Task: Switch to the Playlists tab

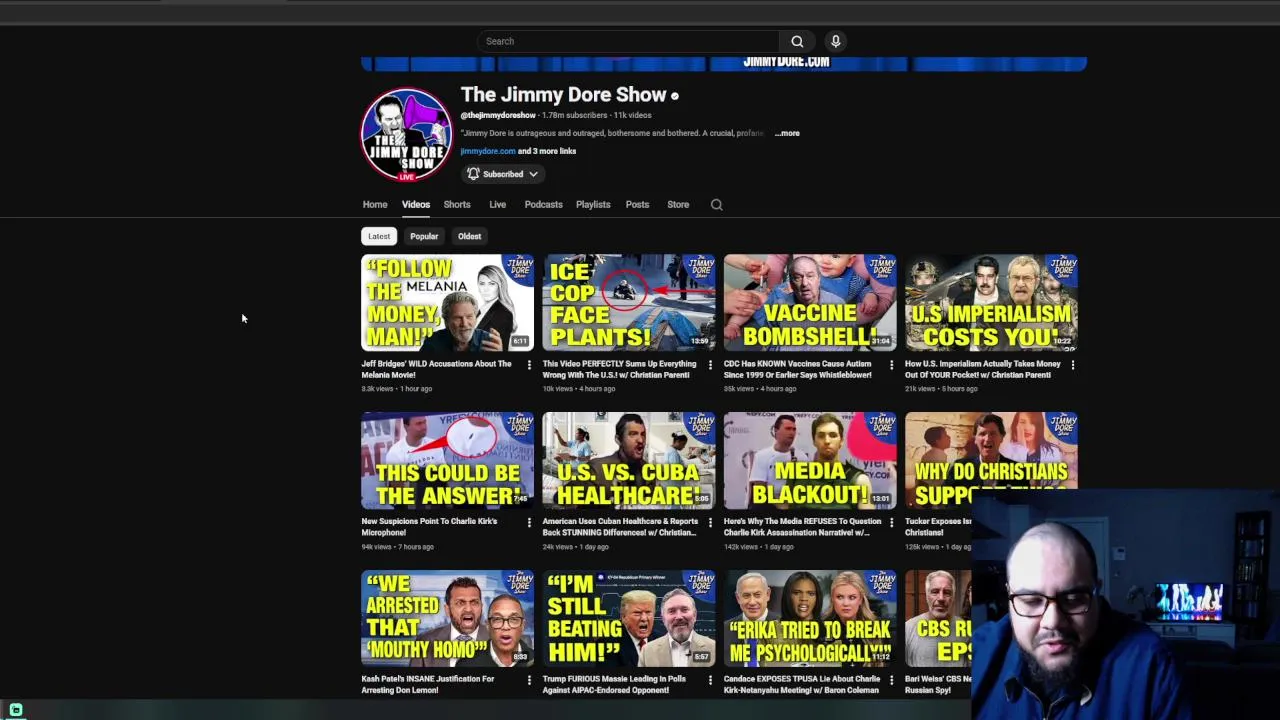Action: tap(593, 205)
